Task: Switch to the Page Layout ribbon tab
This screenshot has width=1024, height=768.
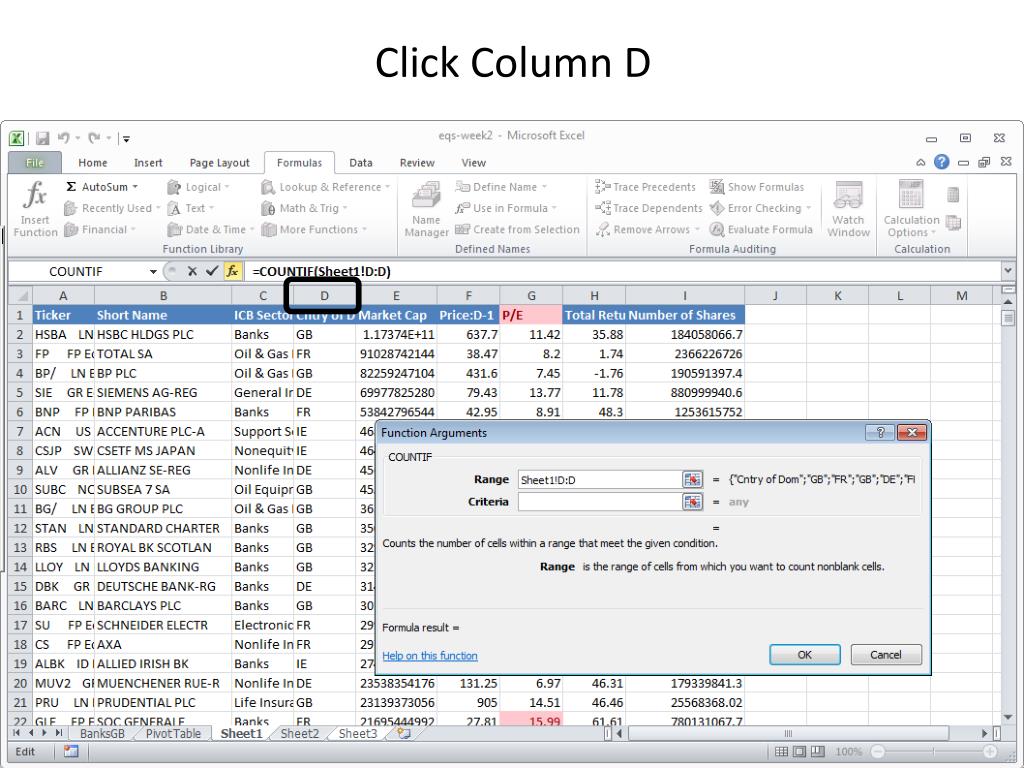Action: (219, 163)
